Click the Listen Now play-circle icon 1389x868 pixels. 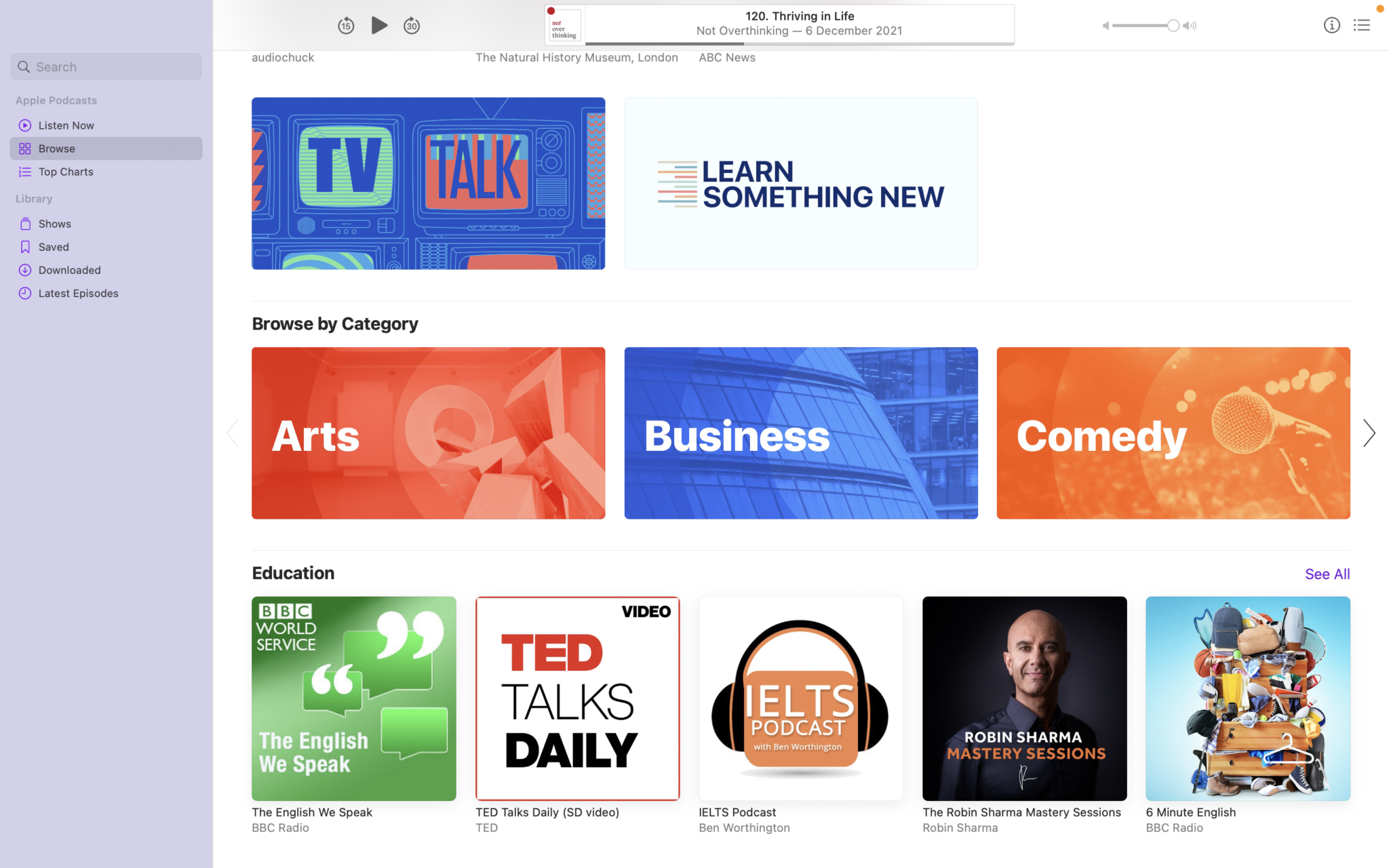pos(25,125)
